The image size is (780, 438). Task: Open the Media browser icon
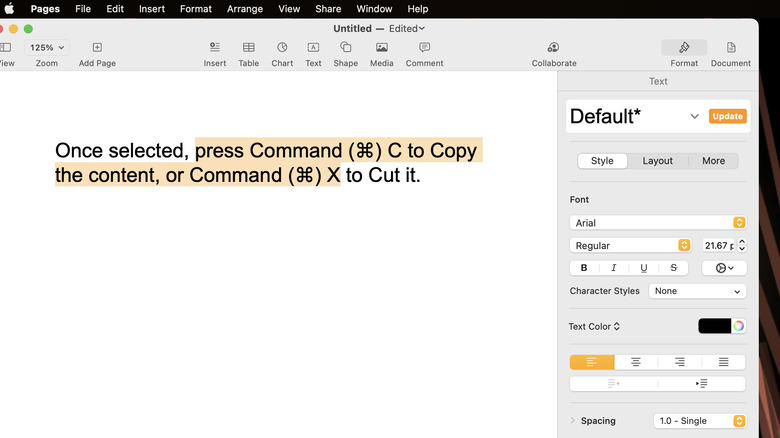[x=381, y=48]
